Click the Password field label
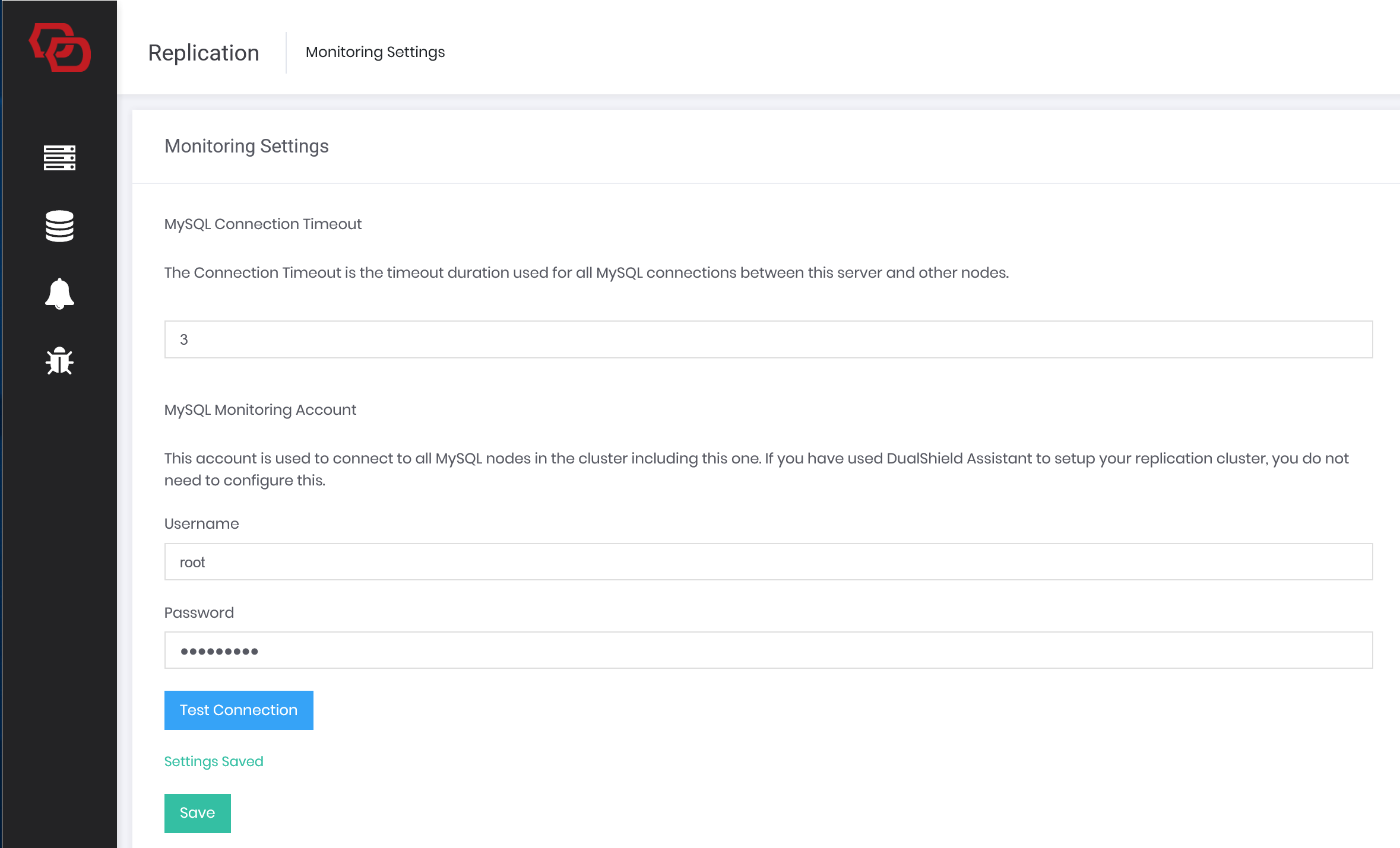Image resolution: width=1400 pixels, height=848 pixels. (199, 613)
